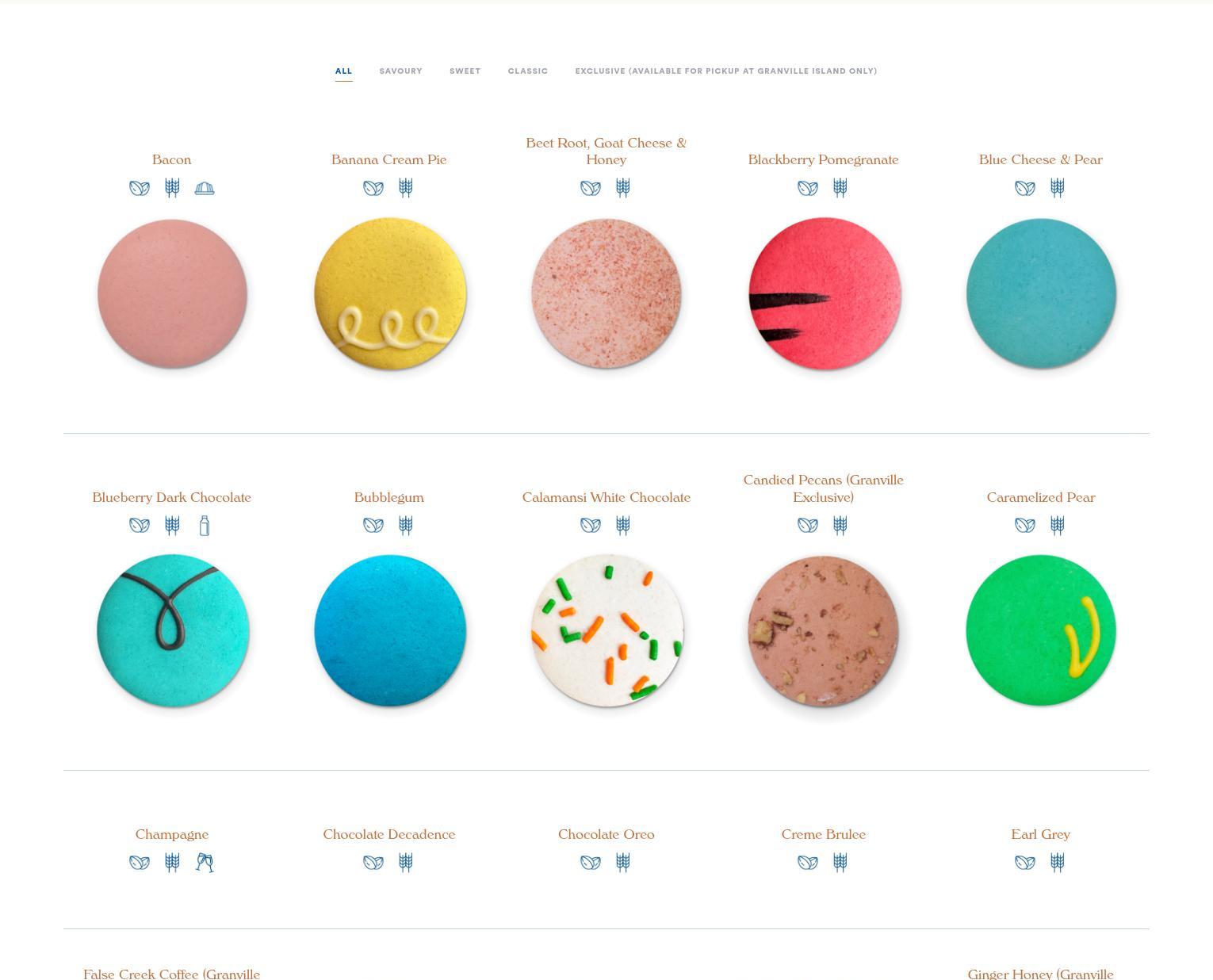Click the almond icon under Creme Brulee
The width and height of the screenshot is (1213, 980).
point(807,863)
